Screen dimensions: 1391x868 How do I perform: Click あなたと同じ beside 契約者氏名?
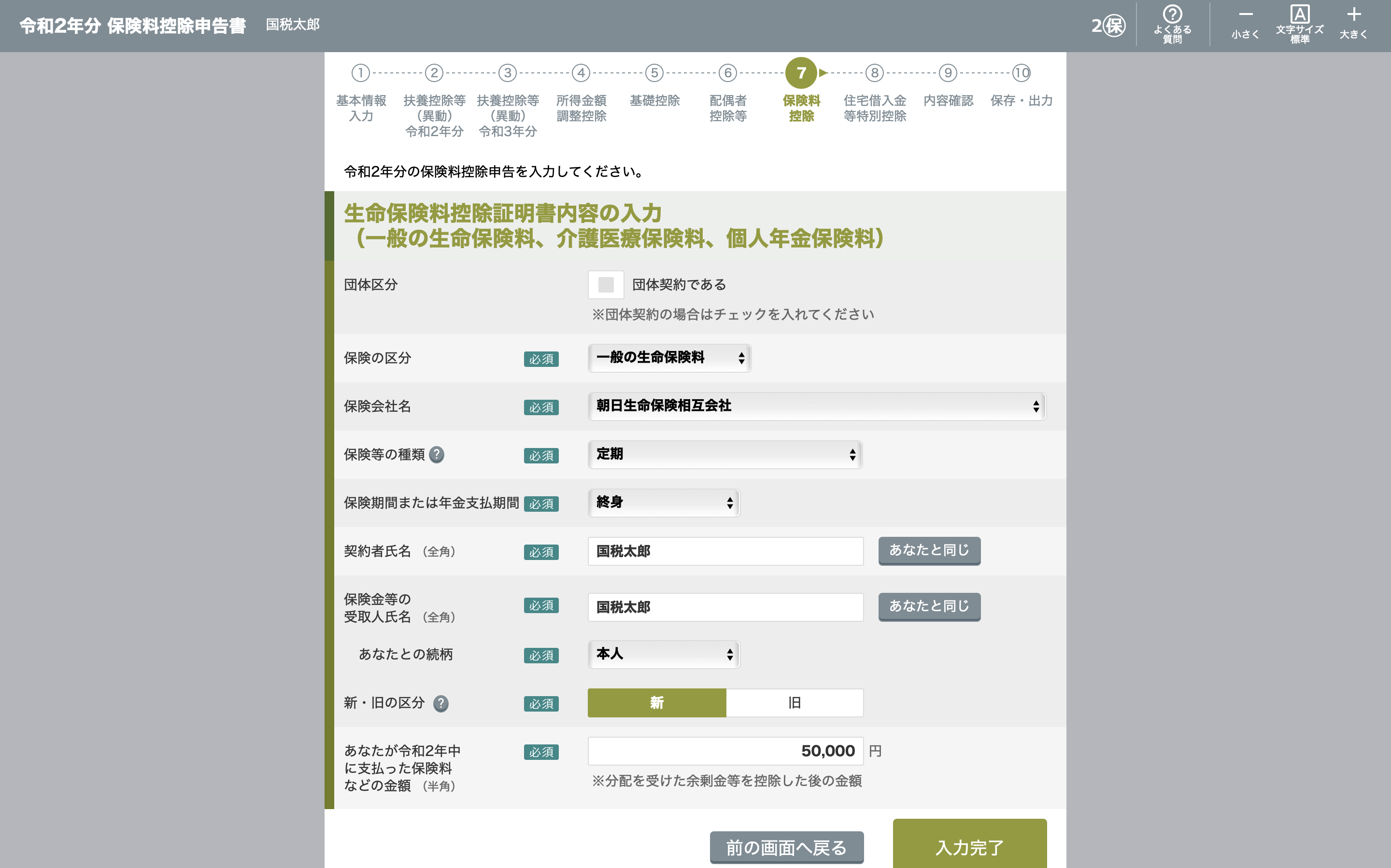click(929, 550)
